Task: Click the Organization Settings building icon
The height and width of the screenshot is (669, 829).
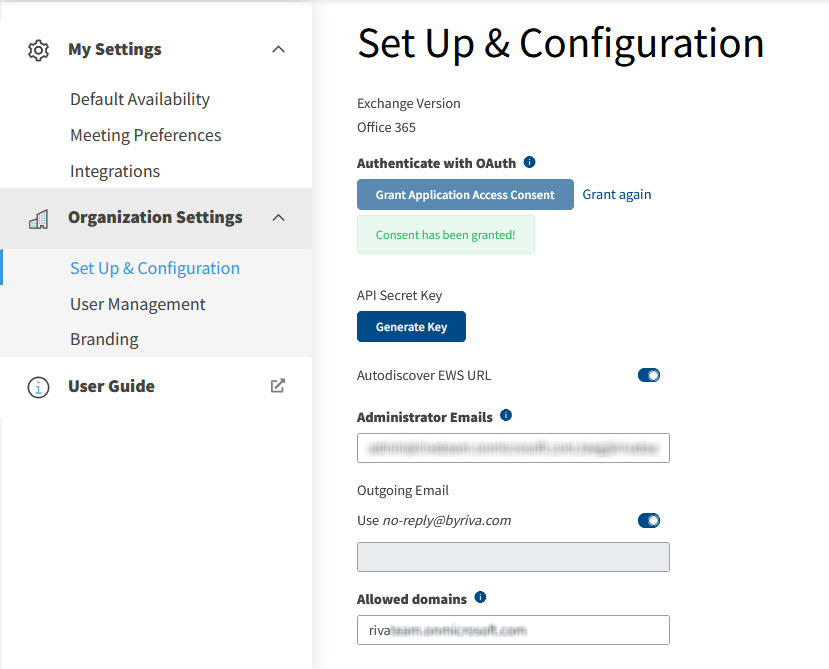Action: (x=38, y=218)
